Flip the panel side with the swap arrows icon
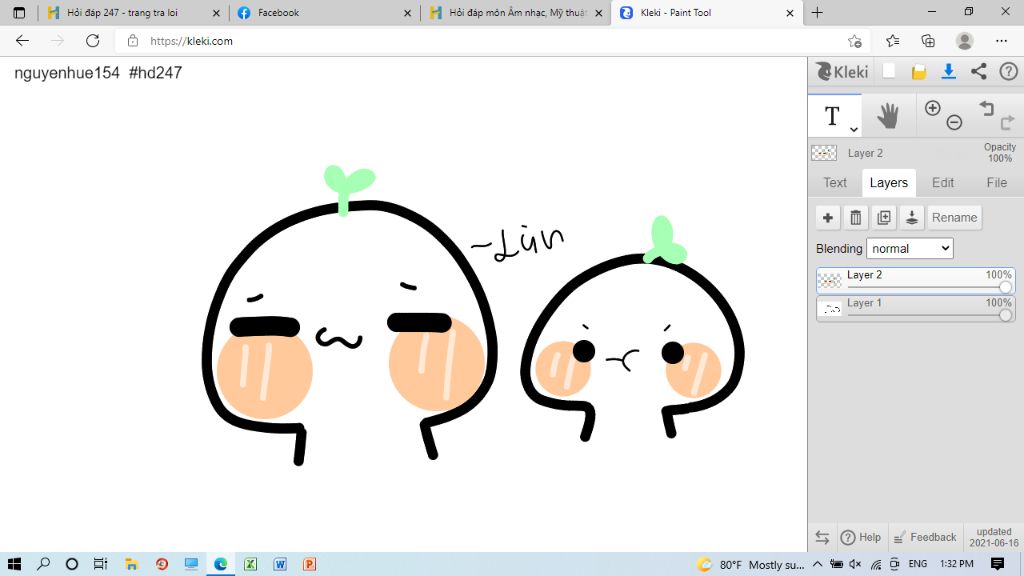Image resolution: width=1024 pixels, height=576 pixels. click(822, 537)
